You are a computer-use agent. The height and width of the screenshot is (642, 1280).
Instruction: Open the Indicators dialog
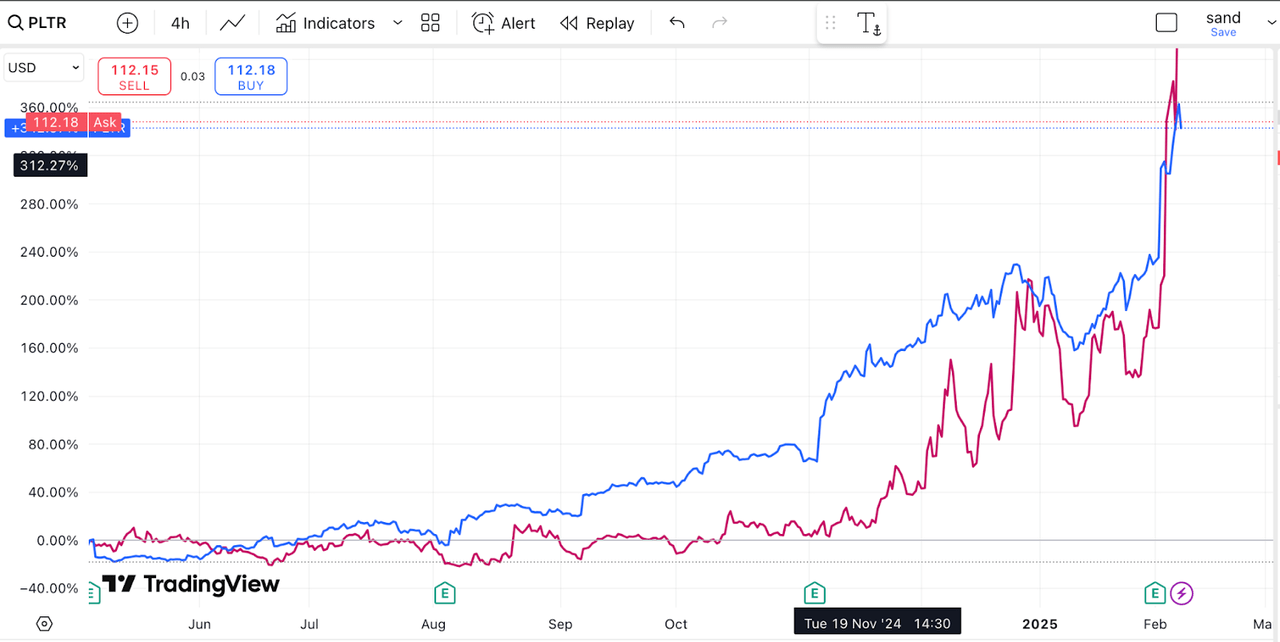(x=325, y=22)
